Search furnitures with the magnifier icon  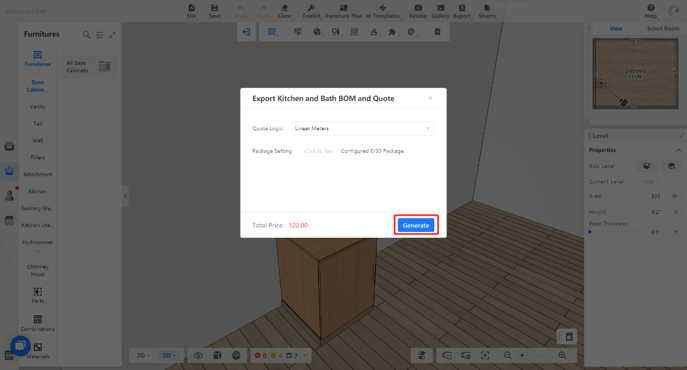[x=86, y=35]
